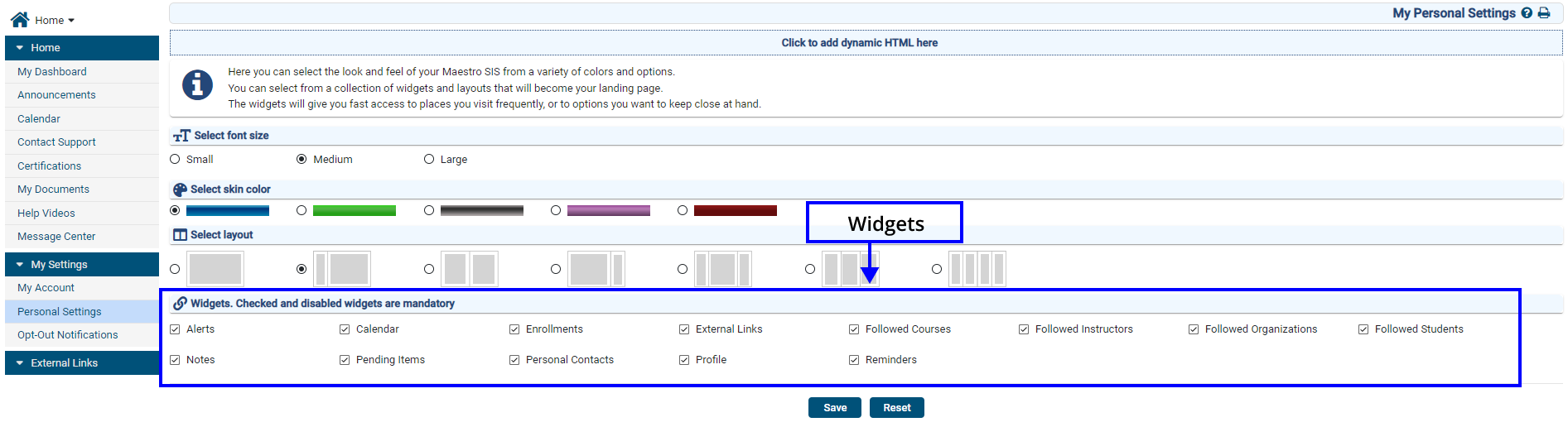The width and height of the screenshot is (1568, 427).
Task: Click the font size text icon
Action: (x=181, y=136)
